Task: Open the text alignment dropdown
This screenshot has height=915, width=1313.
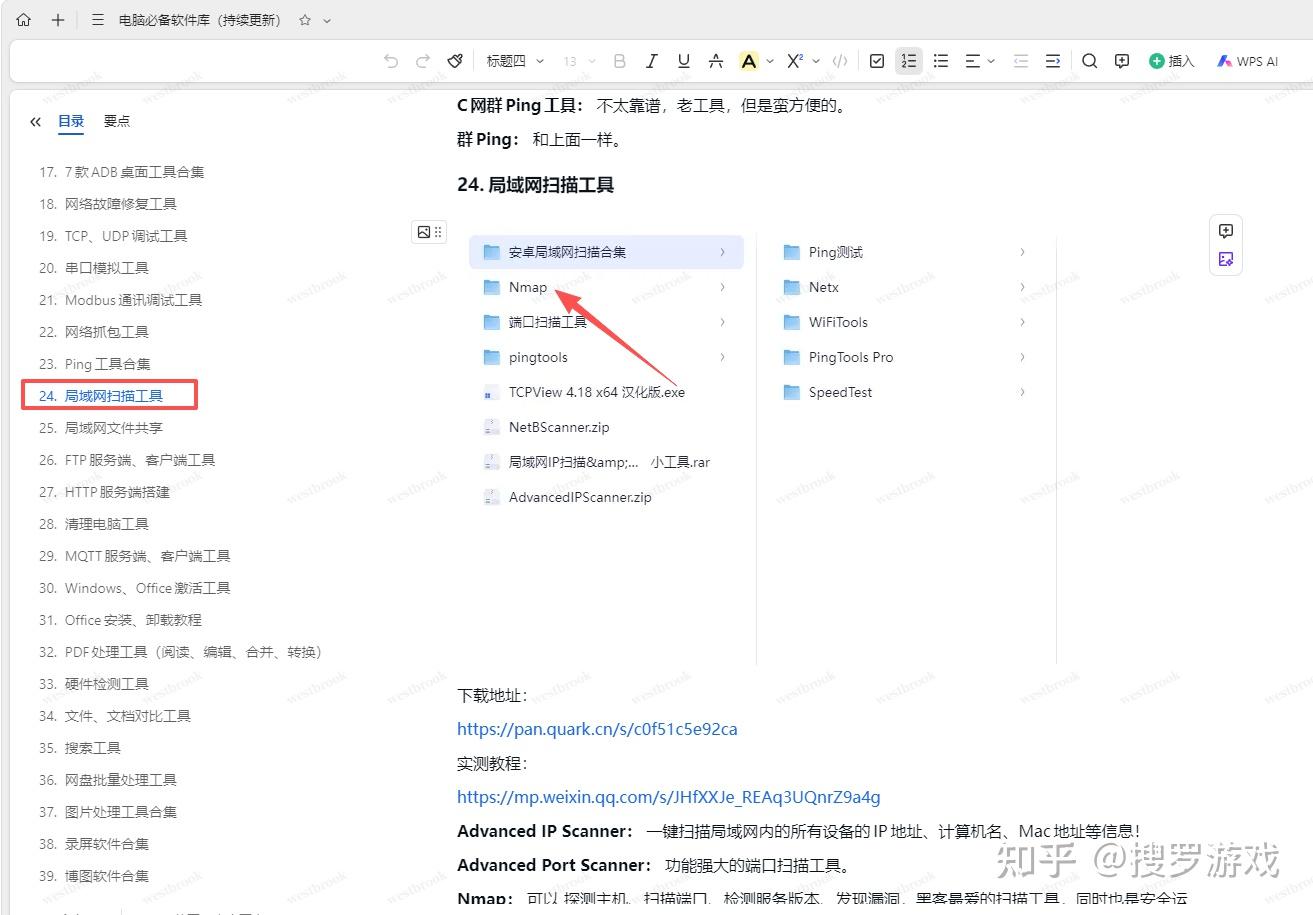Action: (x=980, y=61)
